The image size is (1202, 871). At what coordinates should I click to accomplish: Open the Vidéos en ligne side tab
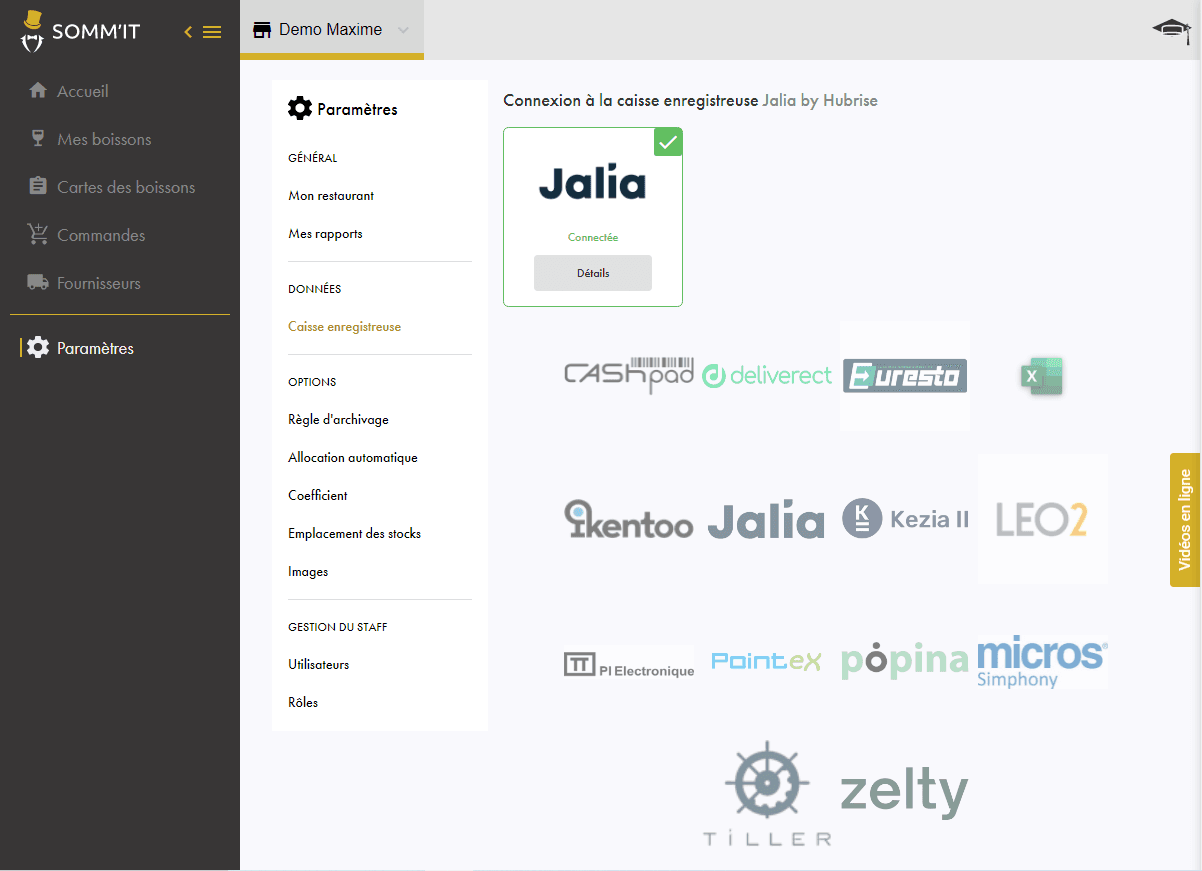pyautogui.click(x=1185, y=520)
